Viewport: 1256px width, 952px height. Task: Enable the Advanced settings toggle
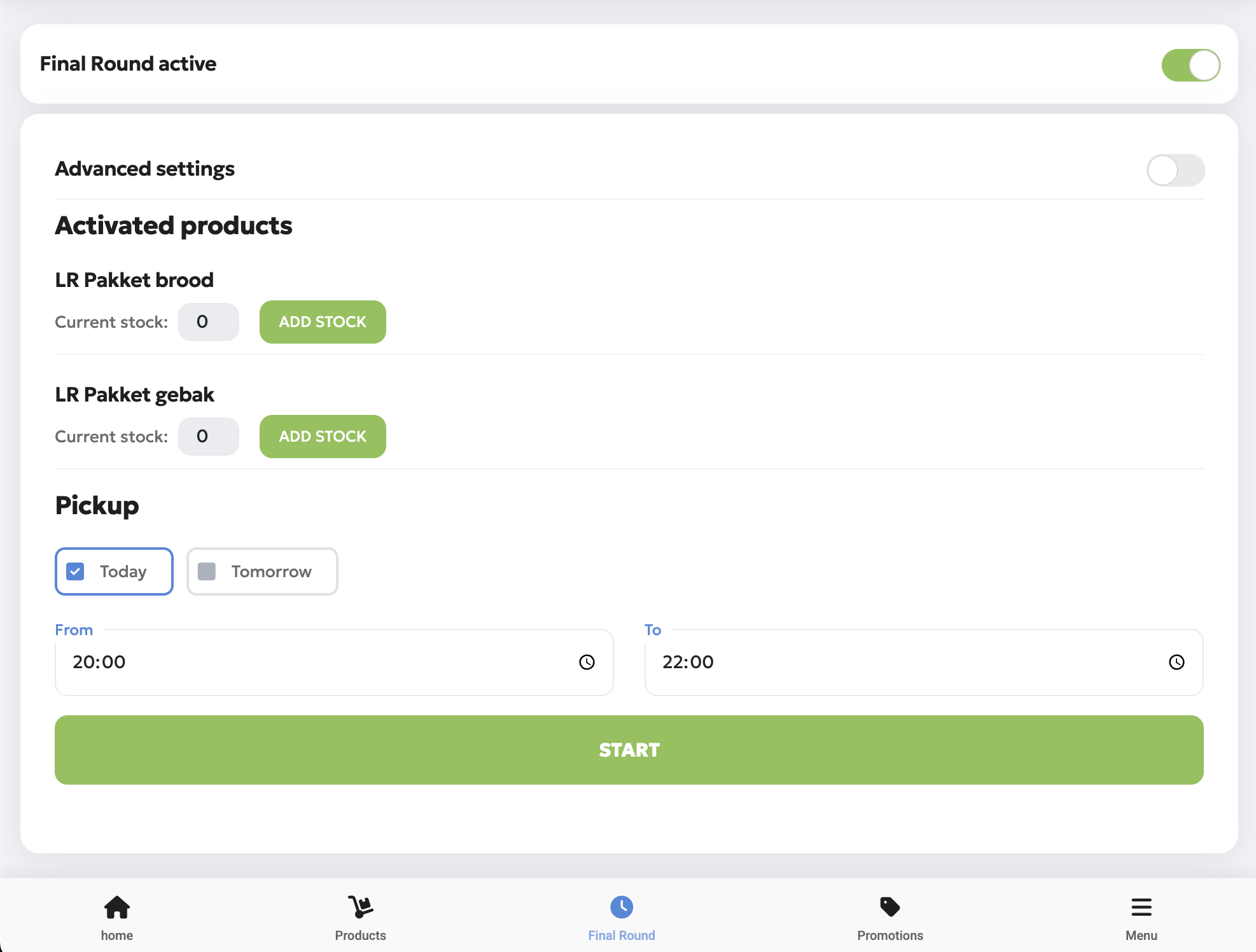coord(1175,171)
